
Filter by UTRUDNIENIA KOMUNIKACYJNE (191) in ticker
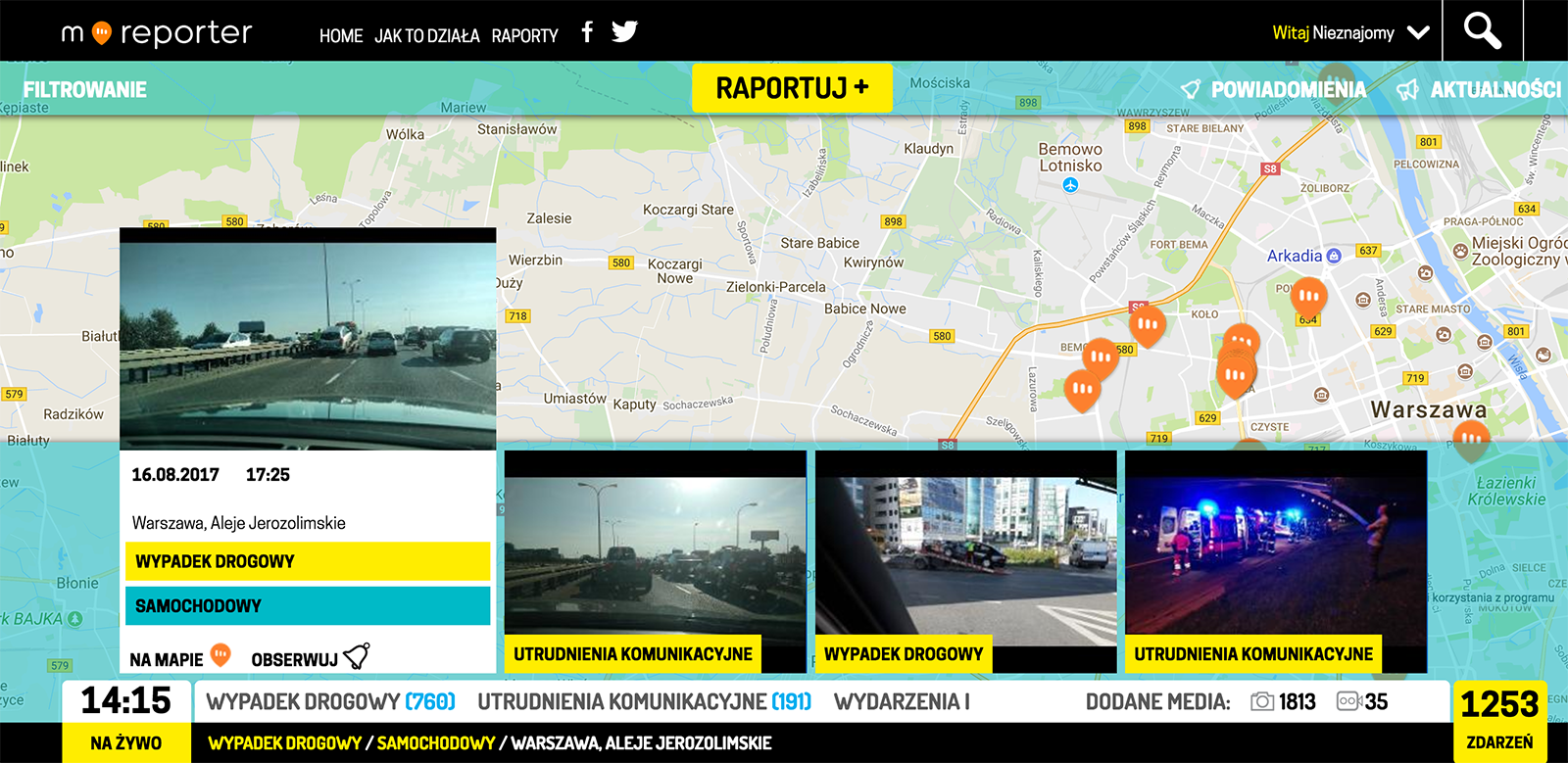pos(644,701)
